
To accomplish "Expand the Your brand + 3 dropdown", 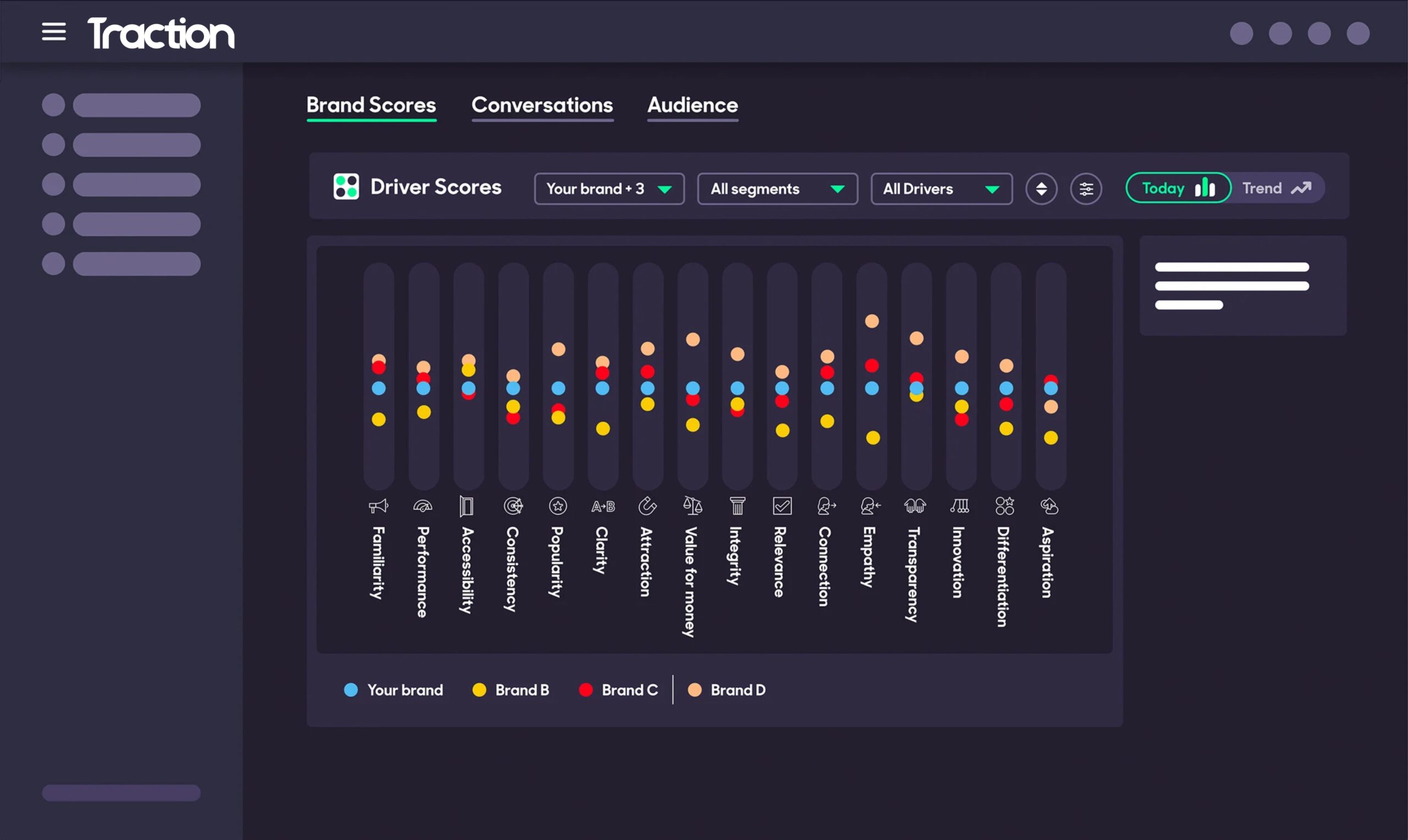I will click(x=609, y=189).
